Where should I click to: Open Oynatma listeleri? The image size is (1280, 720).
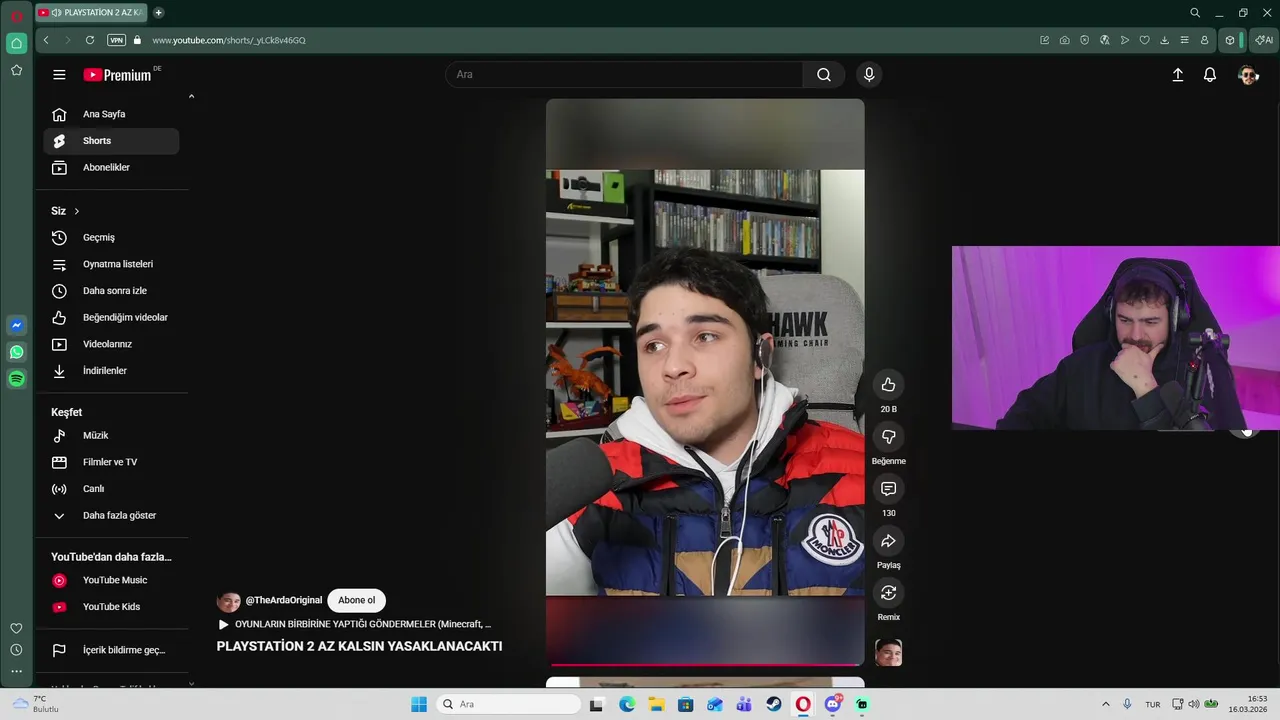111,264
